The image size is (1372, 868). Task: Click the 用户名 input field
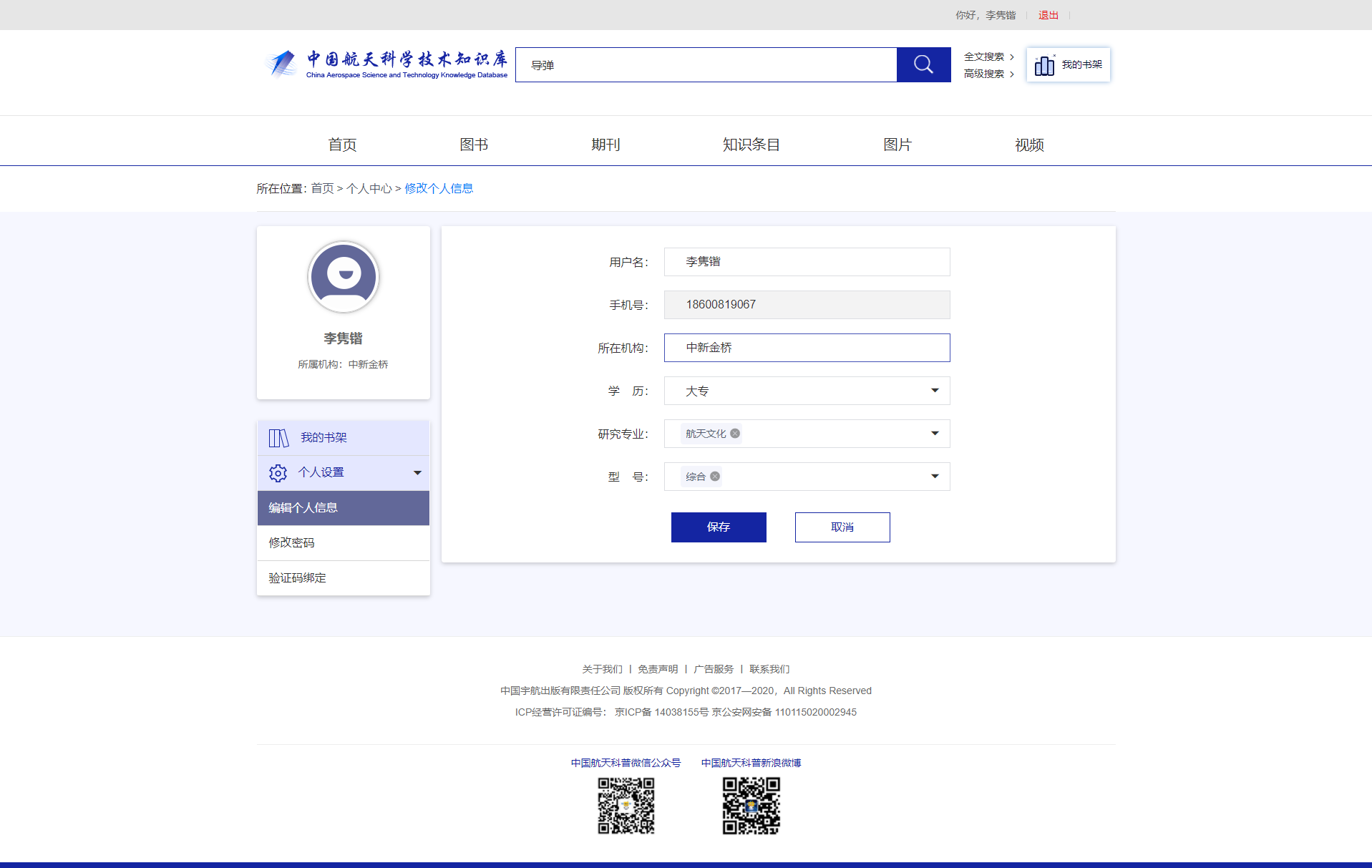807,262
